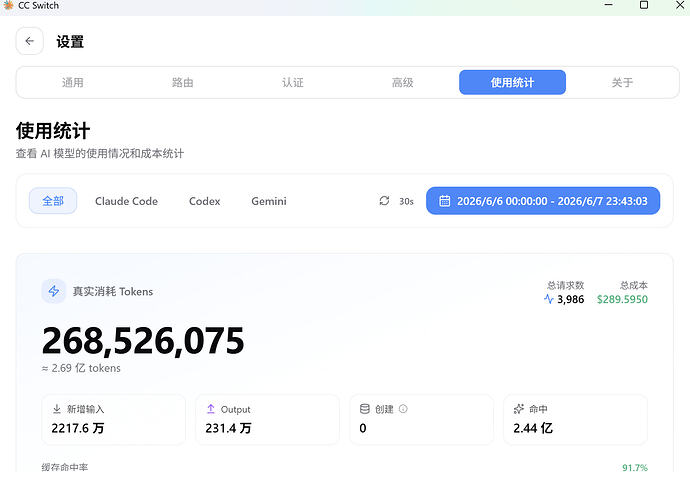The width and height of the screenshot is (690, 482).
Task: Click the 91.7% cache hit rate
Action: [x=635, y=467]
